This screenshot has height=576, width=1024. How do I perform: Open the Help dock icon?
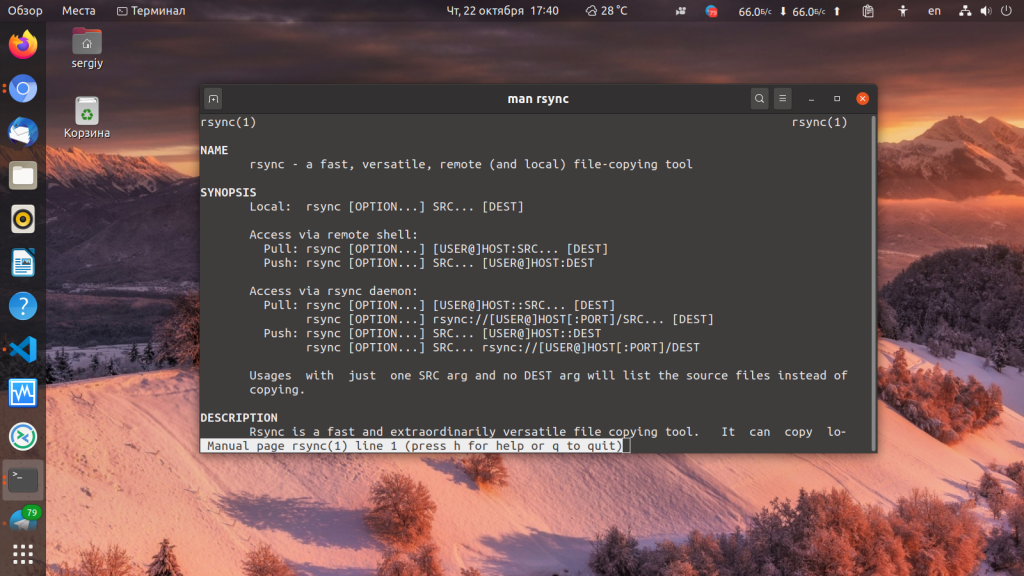coord(23,306)
